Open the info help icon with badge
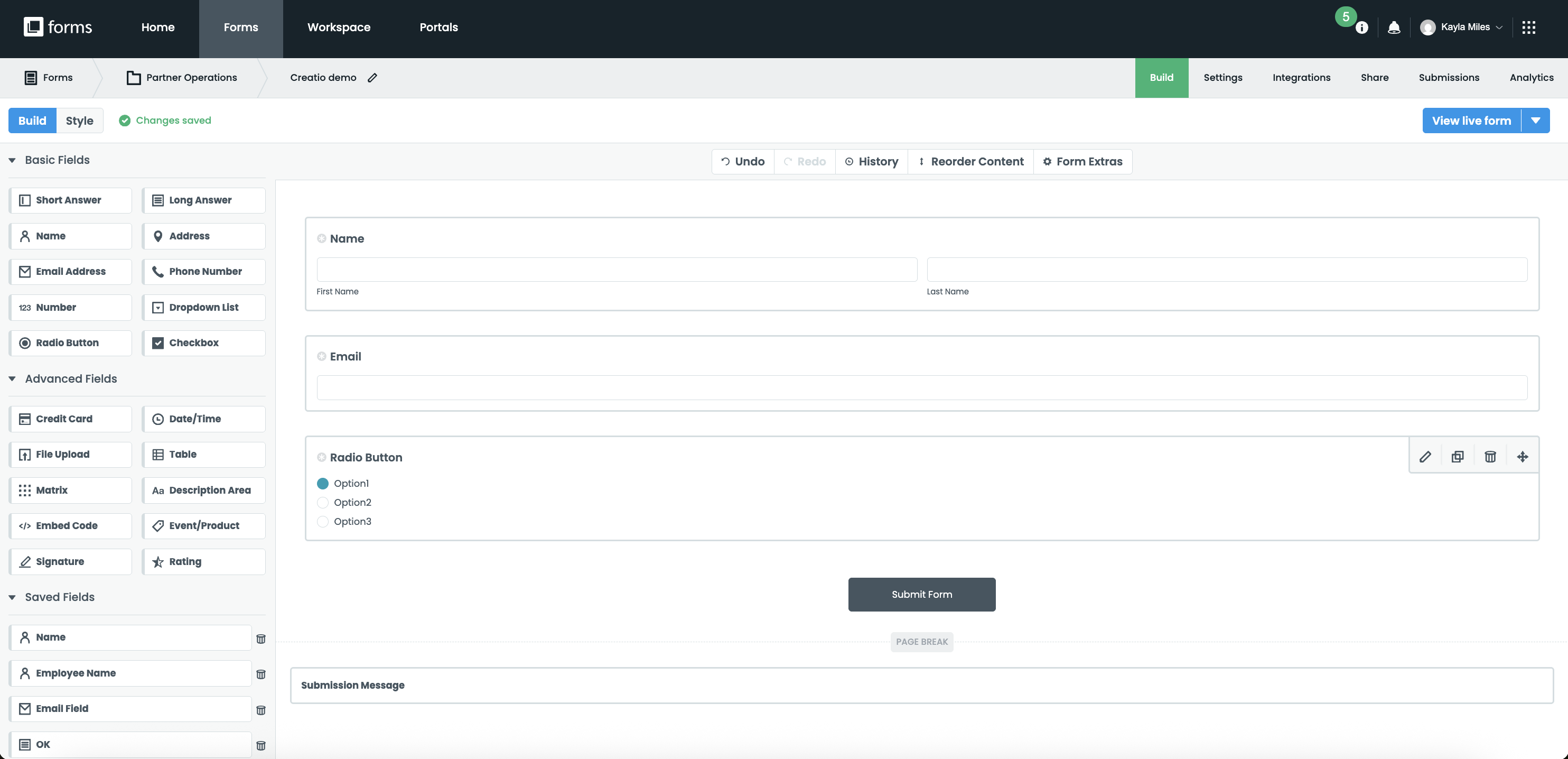 pos(1361,27)
